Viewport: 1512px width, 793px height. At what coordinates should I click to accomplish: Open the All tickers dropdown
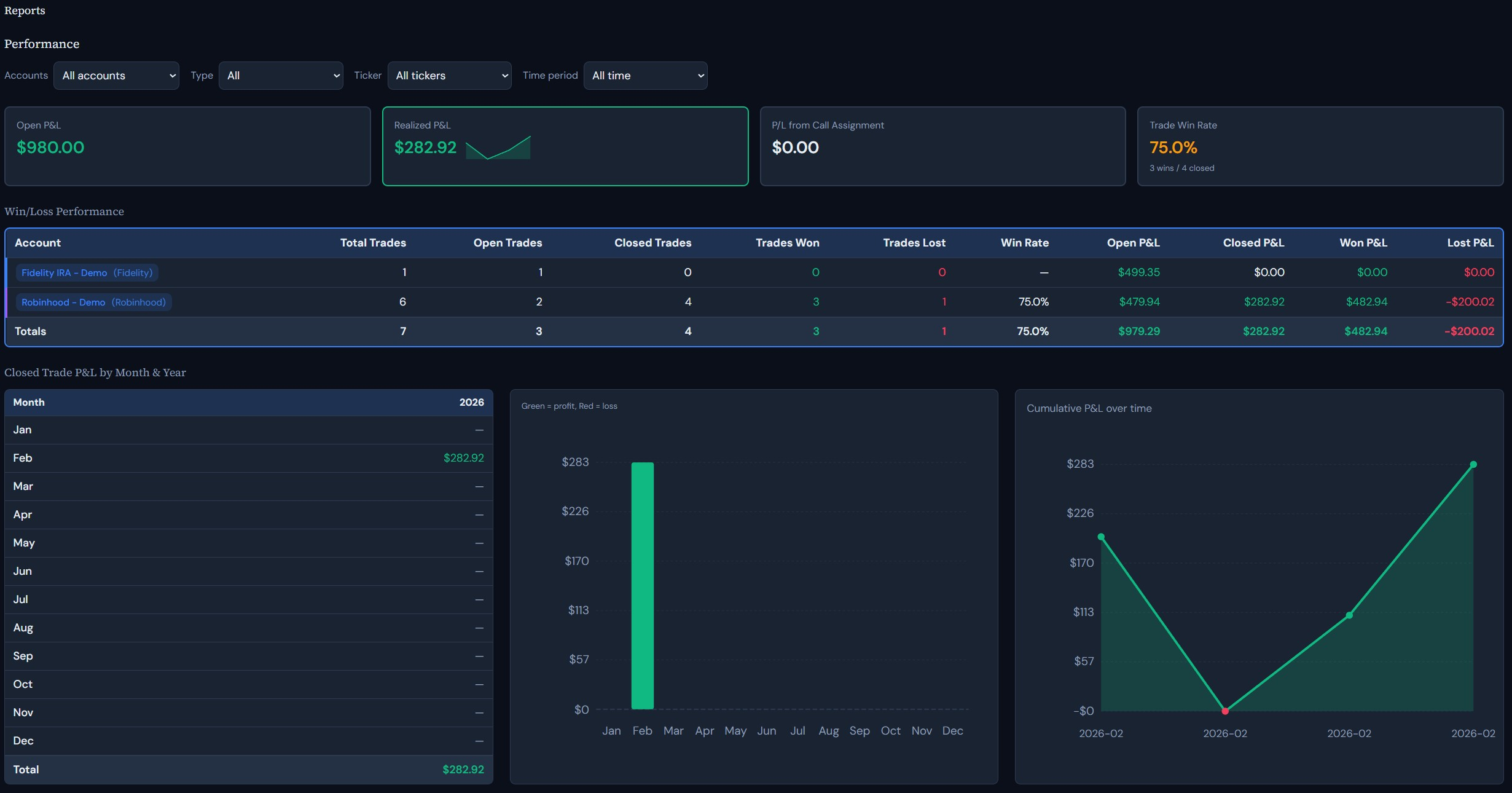(449, 76)
